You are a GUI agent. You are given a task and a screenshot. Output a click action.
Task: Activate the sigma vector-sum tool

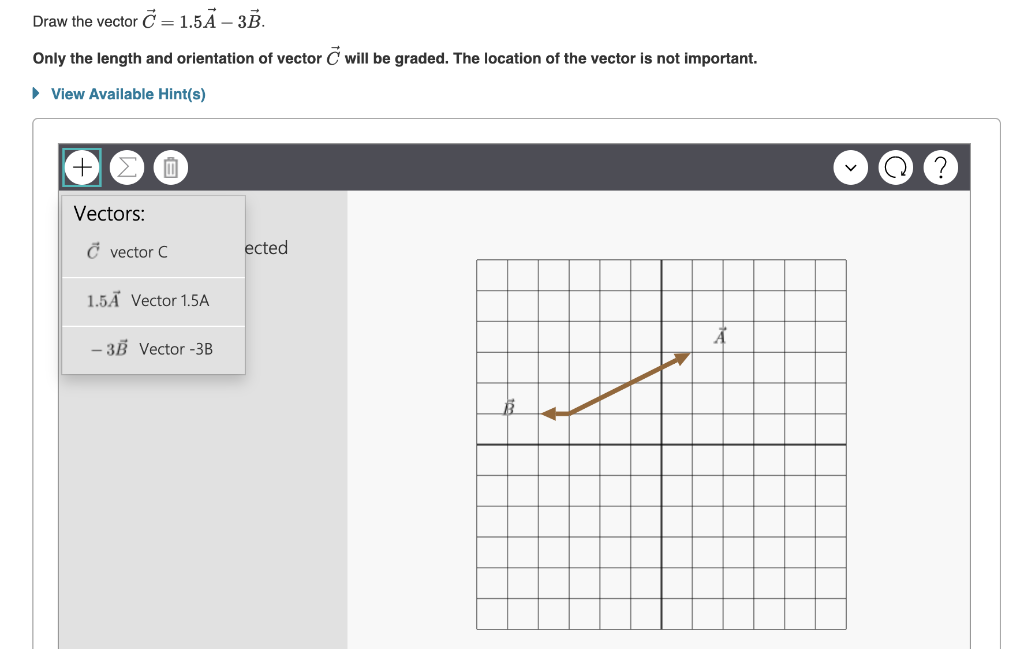click(x=126, y=167)
